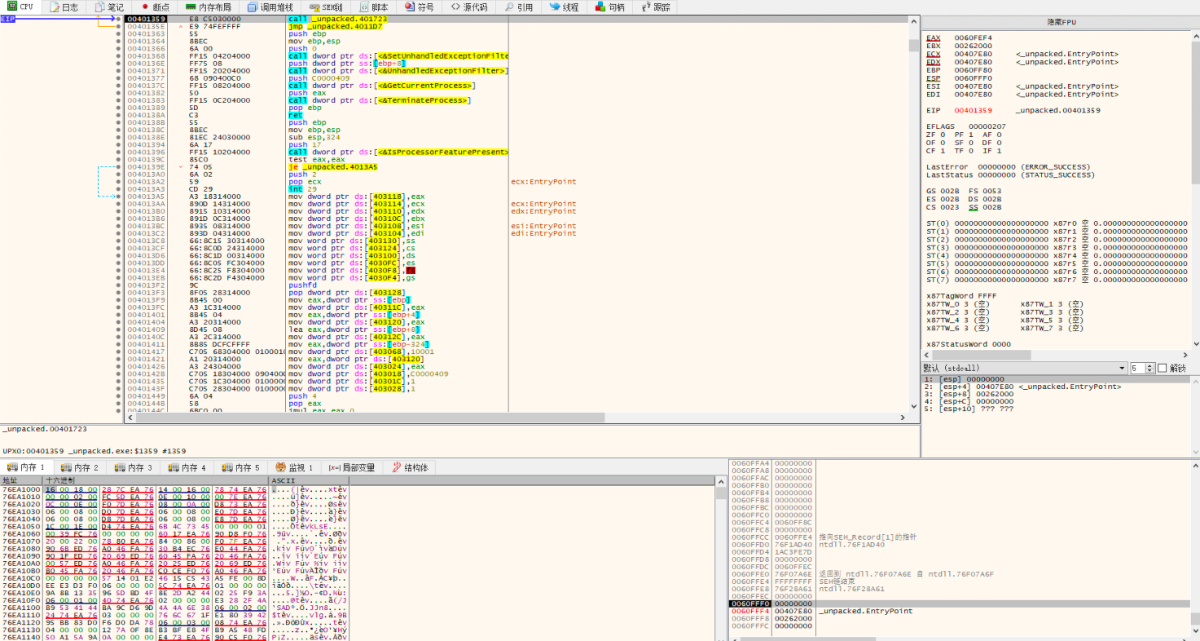
Task: Open the 默认 (stdcall) calling convention dropdown
Action: [x=1025, y=368]
